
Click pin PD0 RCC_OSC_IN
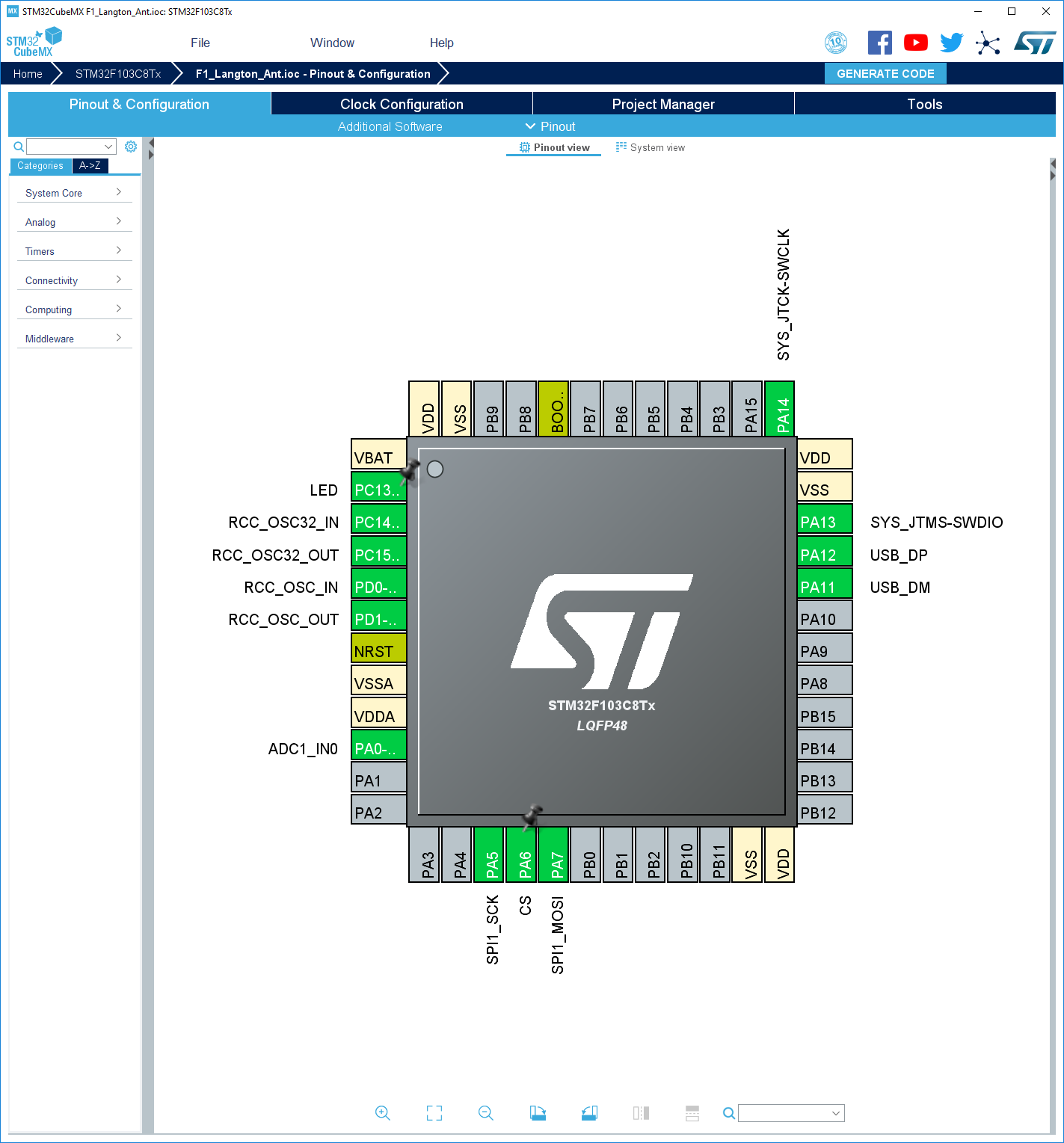click(x=378, y=585)
